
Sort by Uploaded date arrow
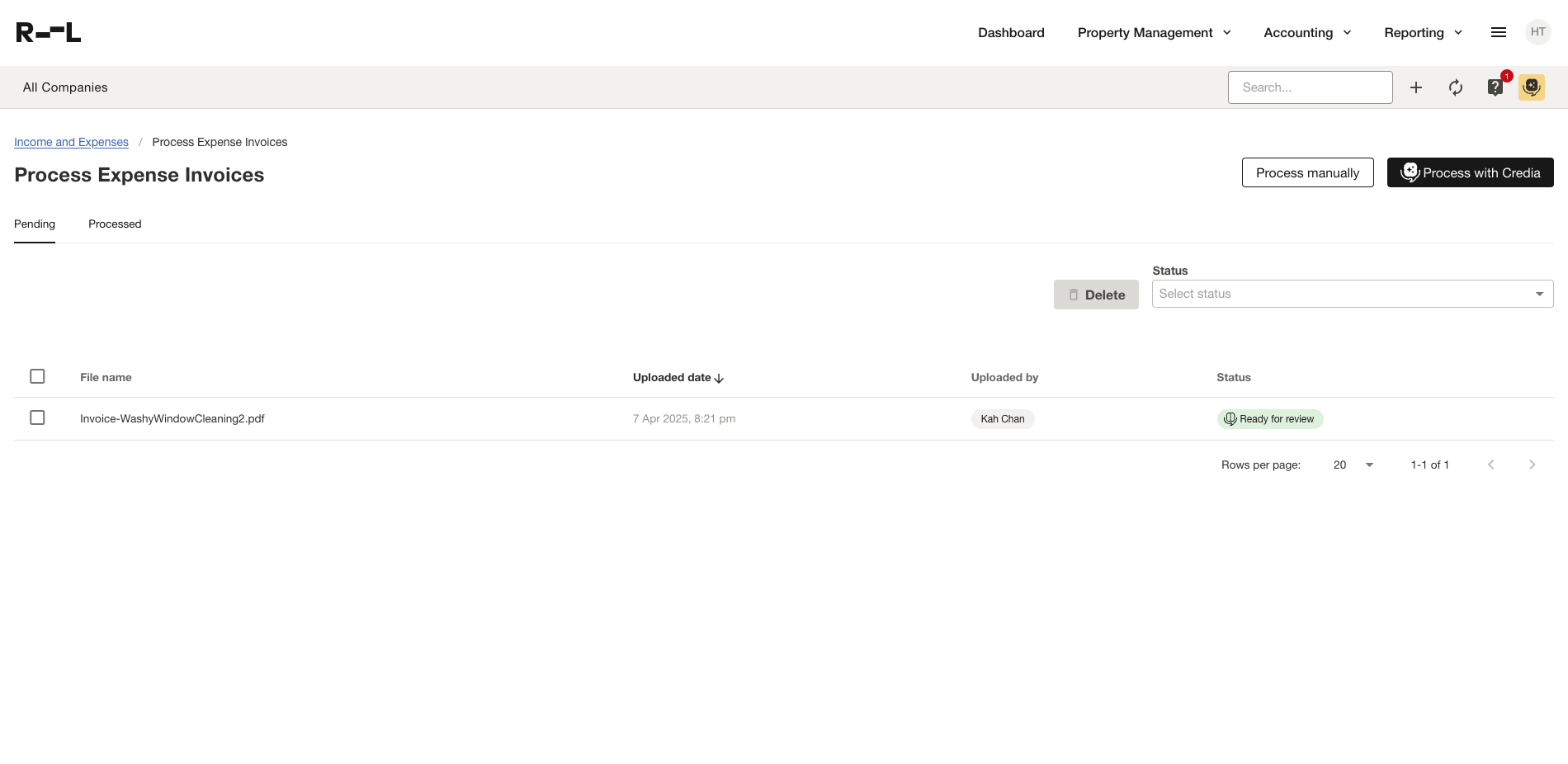719,378
